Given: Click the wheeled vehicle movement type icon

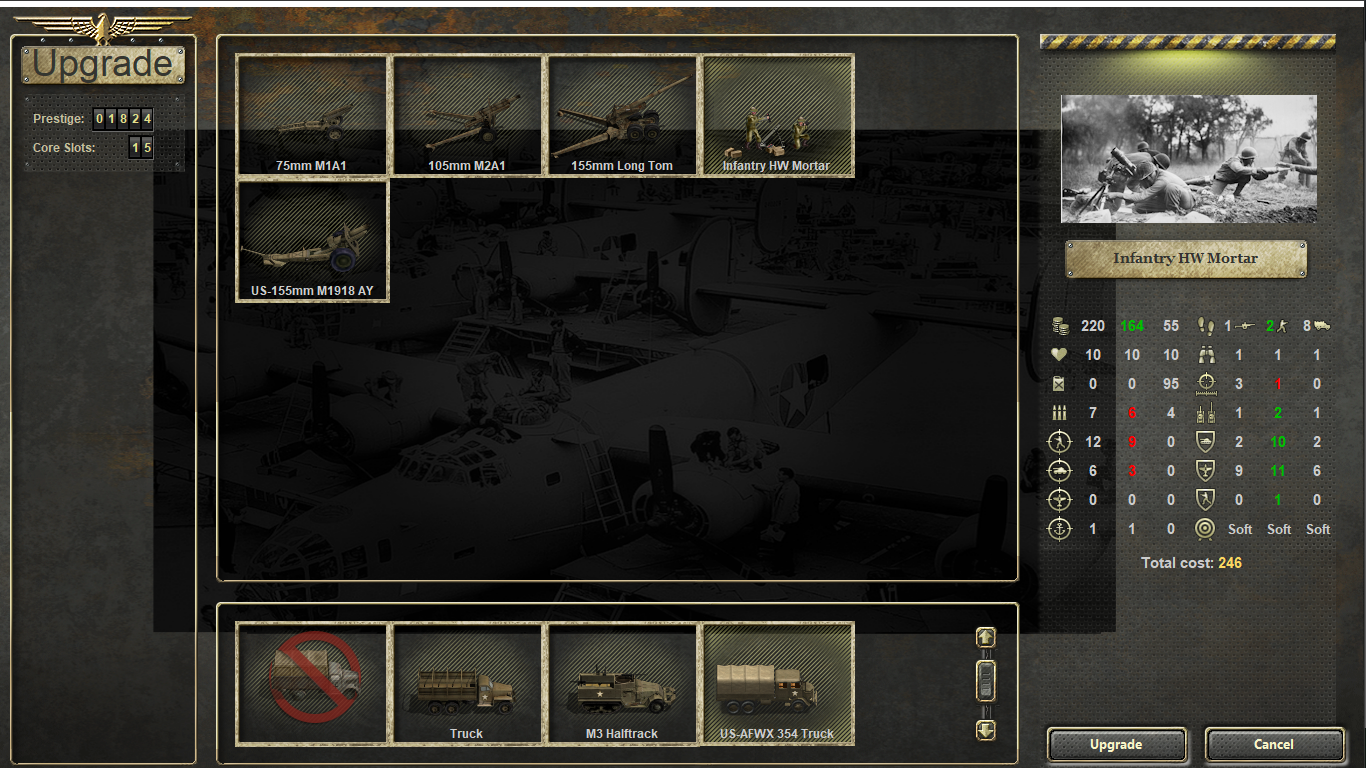Looking at the screenshot, I should click(x=1322, y=326).
